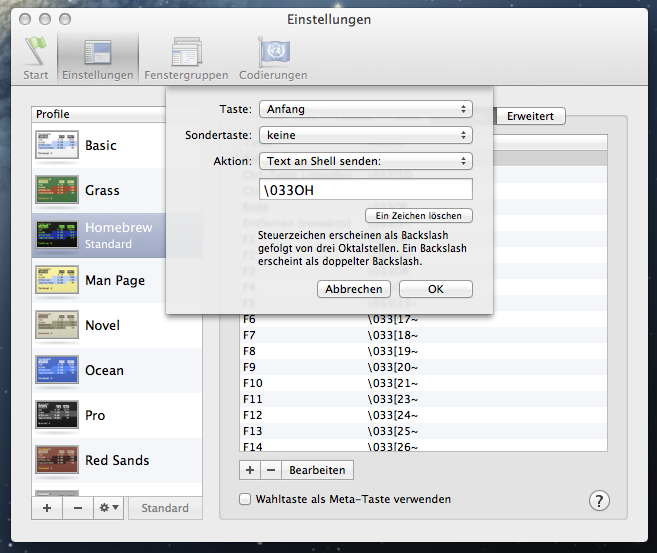The height and width of the screenshot is (553, 657).
Task: Select the Red Sands profile thumbnail
Action: click(57, 460)
